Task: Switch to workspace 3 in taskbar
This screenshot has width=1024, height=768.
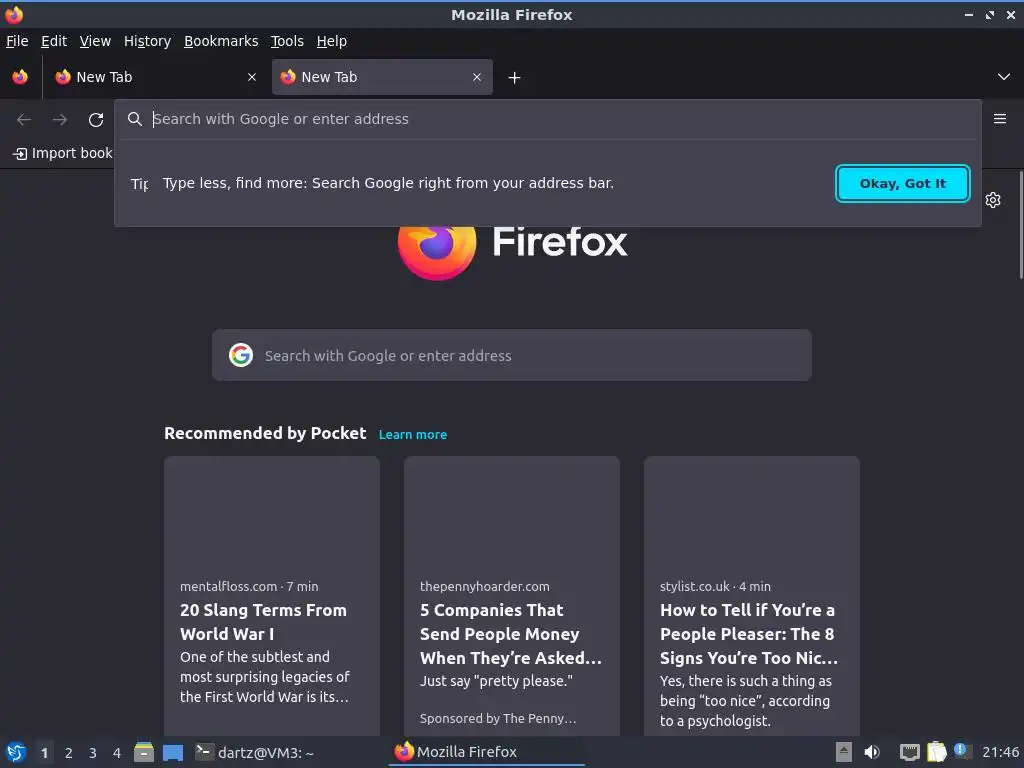Action: click(x=93, y=753)
